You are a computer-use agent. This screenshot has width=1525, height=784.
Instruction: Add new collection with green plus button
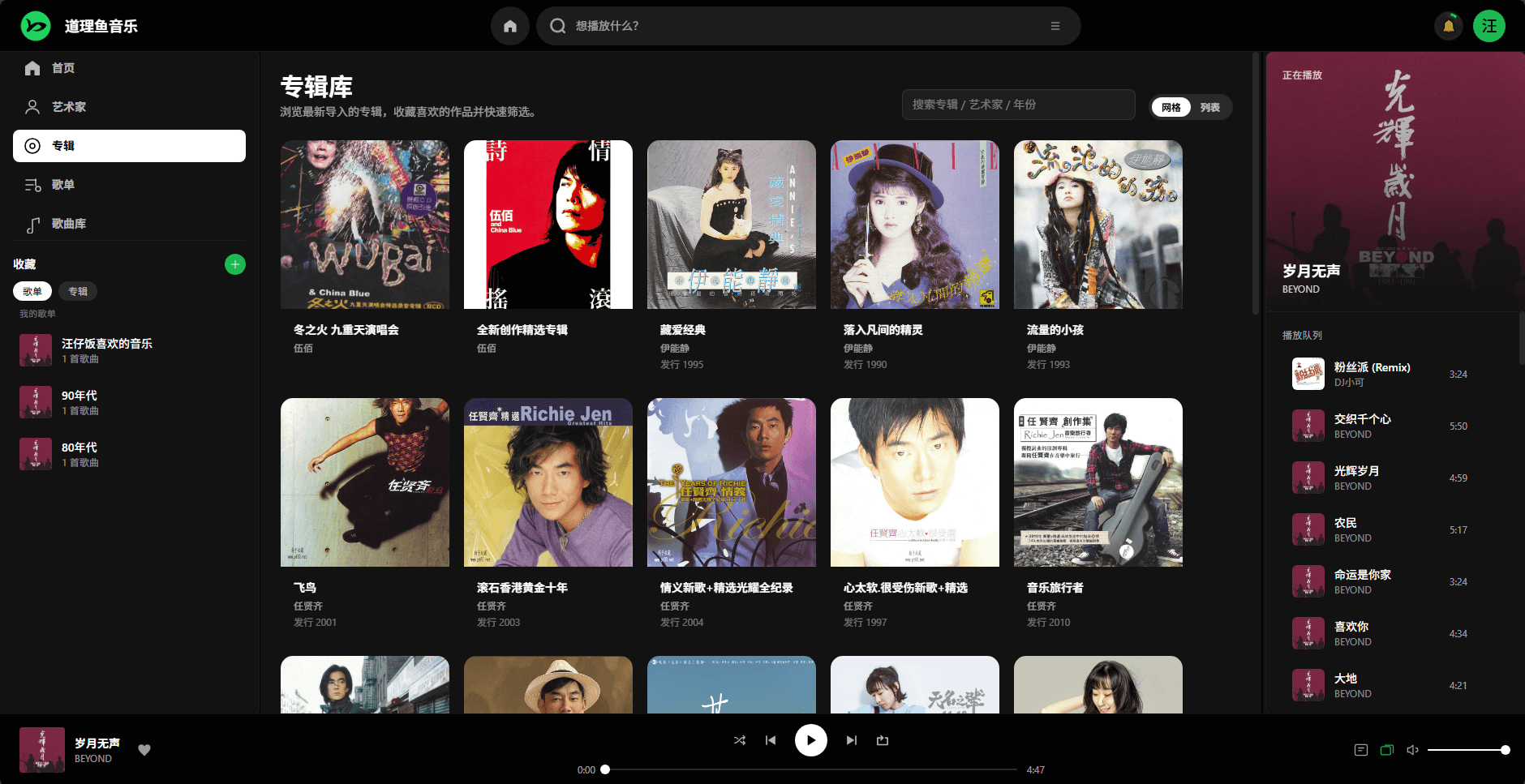click(x=234, y=264)
